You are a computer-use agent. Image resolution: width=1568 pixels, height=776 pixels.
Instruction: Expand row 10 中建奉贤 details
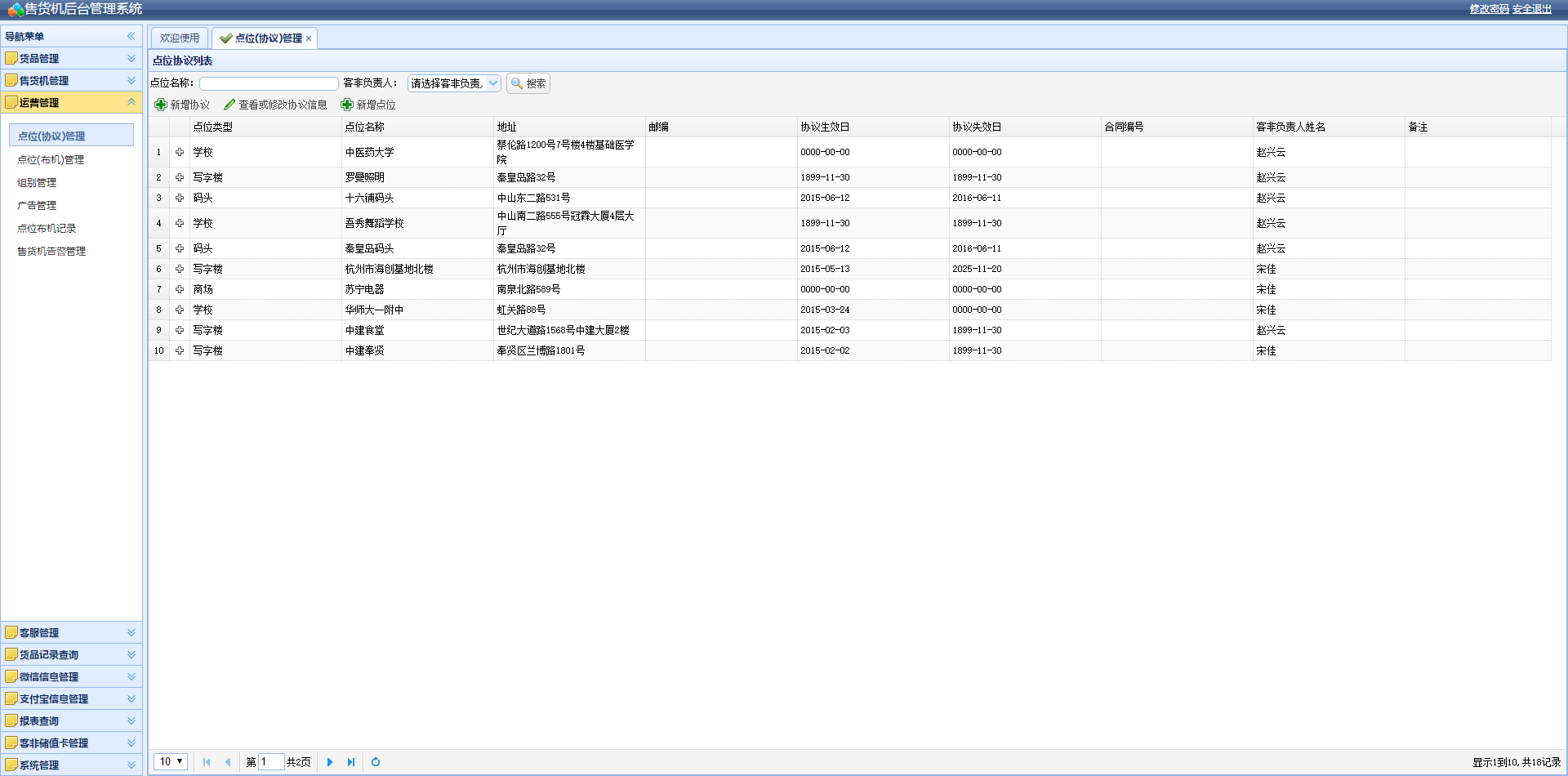coord(180,350)
